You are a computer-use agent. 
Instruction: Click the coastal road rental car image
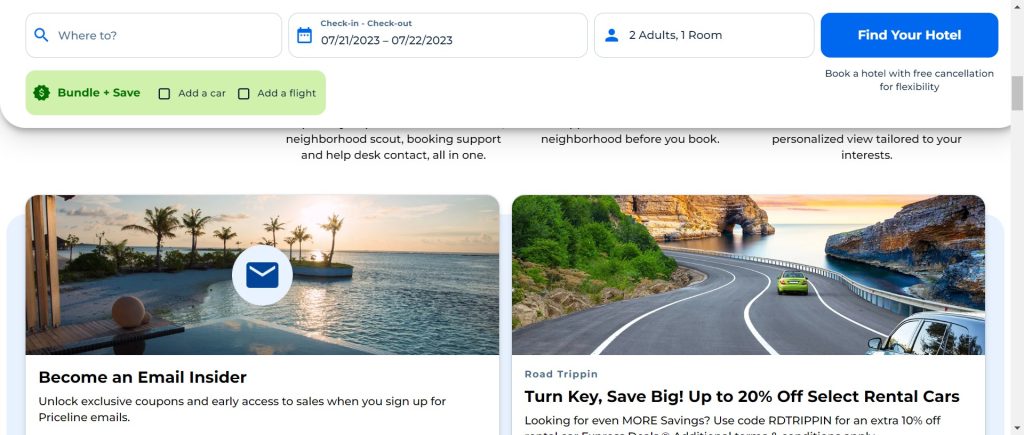(748, 275)
